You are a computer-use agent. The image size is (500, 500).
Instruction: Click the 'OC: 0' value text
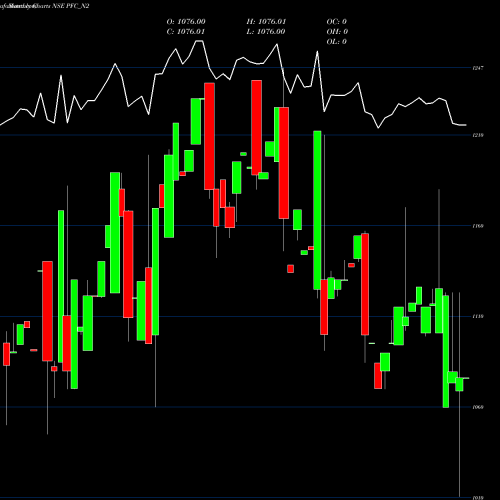coord(337,22)
